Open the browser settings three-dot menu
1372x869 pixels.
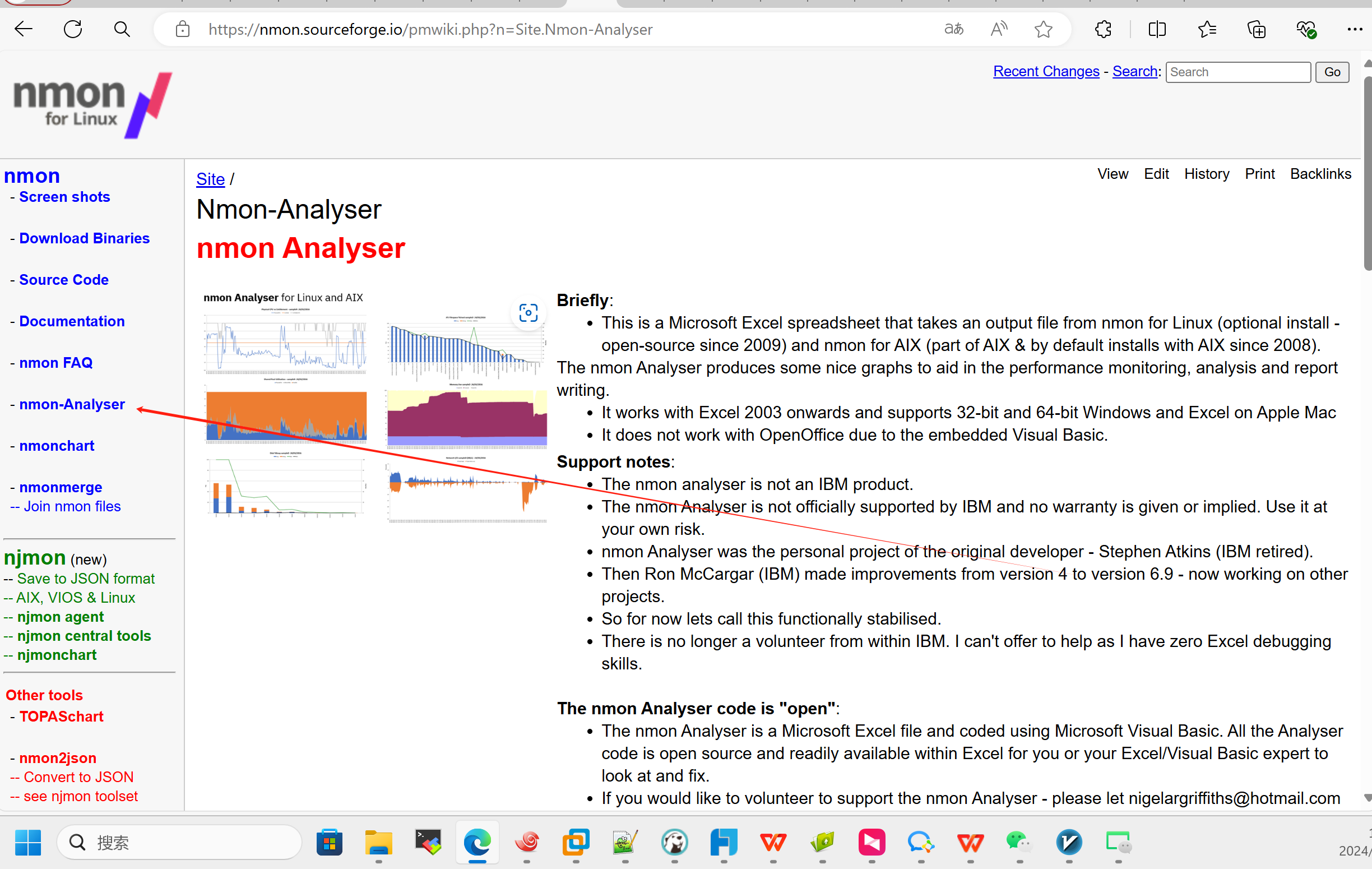[1354, 29]
